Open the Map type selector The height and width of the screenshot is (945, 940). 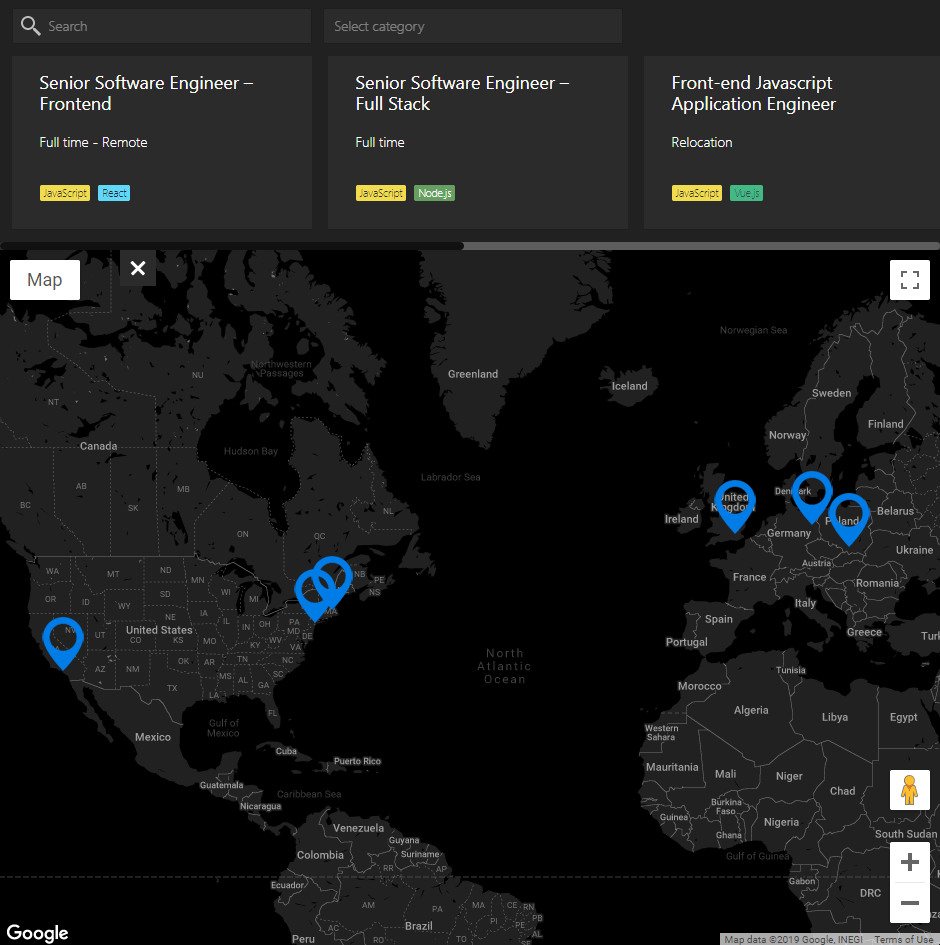click(x=44, y=280)
